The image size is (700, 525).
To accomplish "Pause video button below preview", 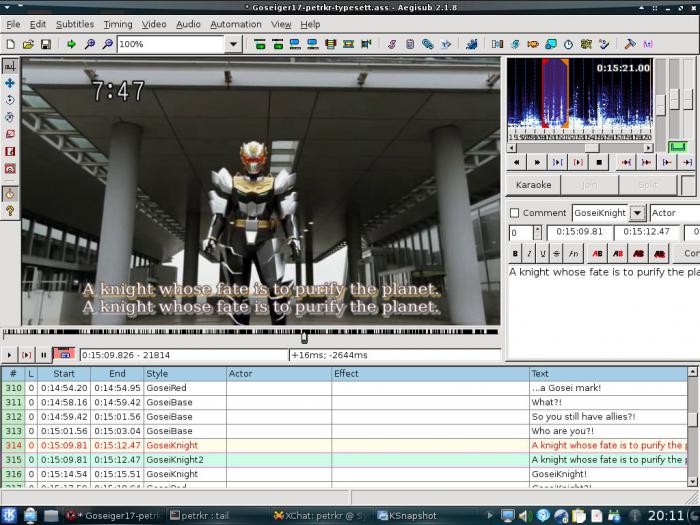I will 43,355.
